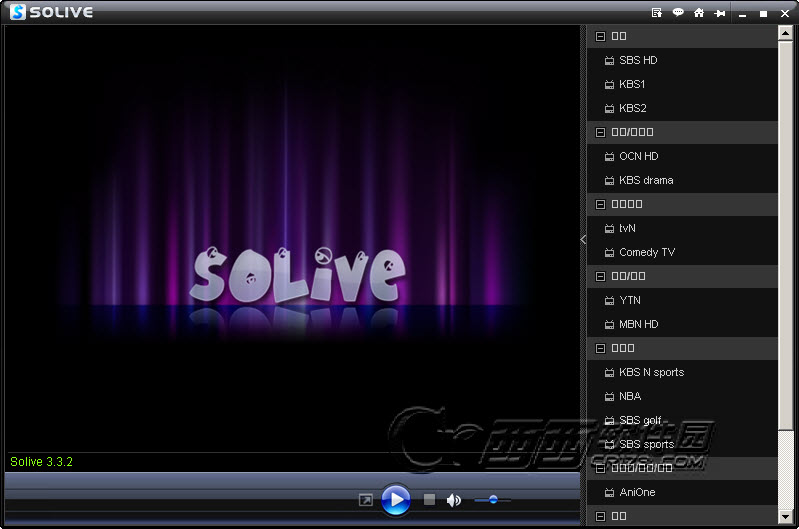Collapse the category above tvN

600,204
